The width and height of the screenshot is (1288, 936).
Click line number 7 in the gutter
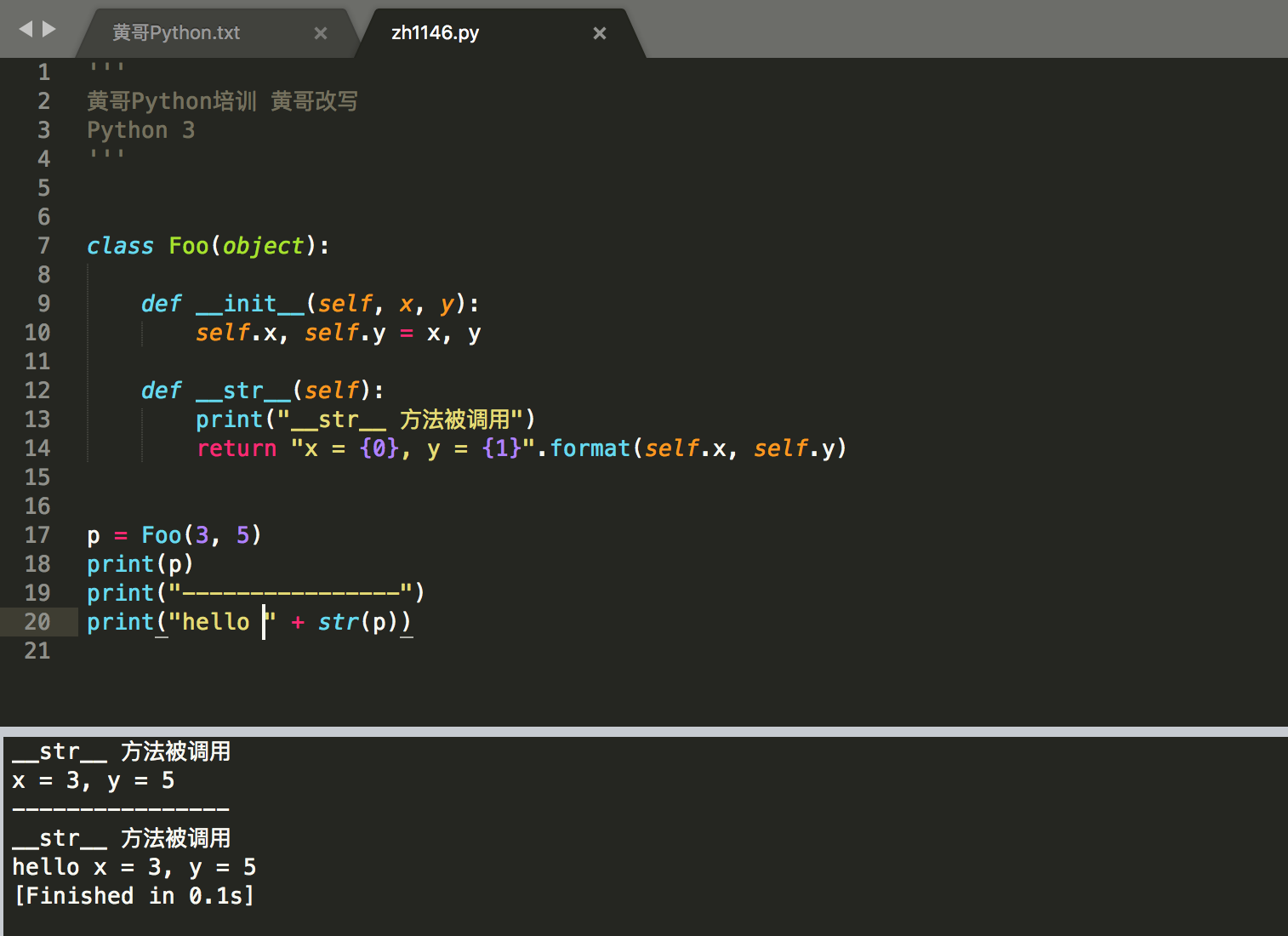click(x=43, y=246)
